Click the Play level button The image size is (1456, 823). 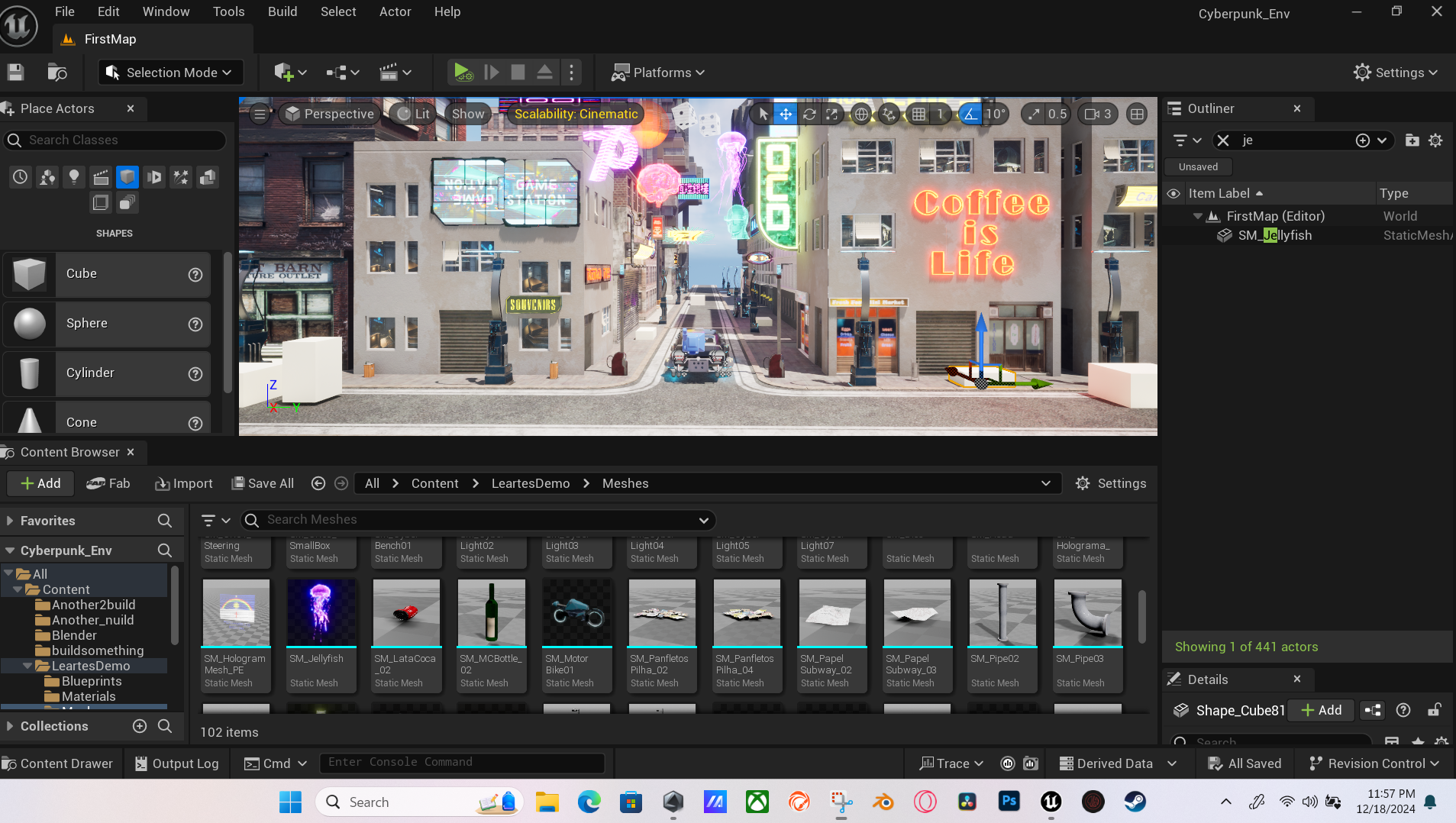click(x=463, y=73)
